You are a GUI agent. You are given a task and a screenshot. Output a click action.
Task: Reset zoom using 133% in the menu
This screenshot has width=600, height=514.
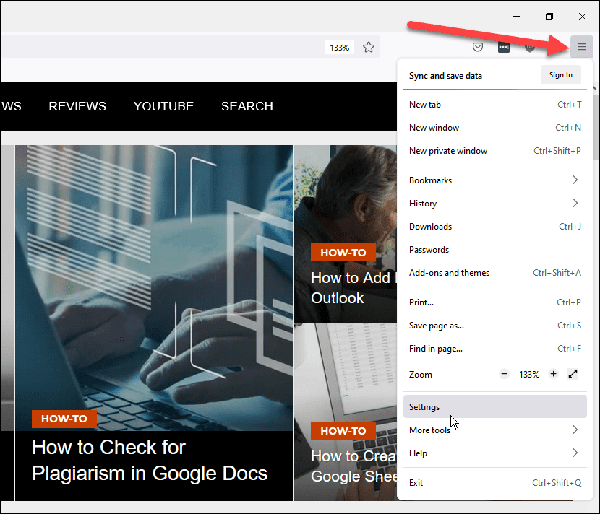[529, 374]
